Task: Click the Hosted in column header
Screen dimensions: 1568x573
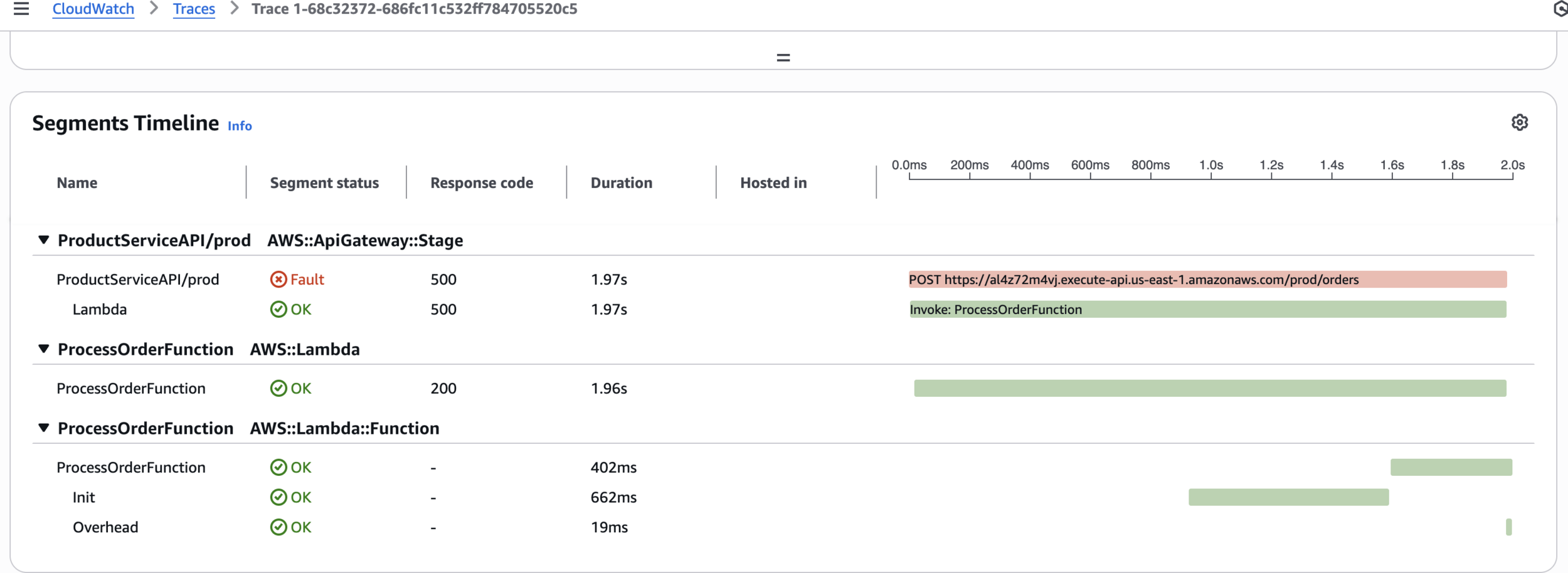Action: tap(773, 182)
